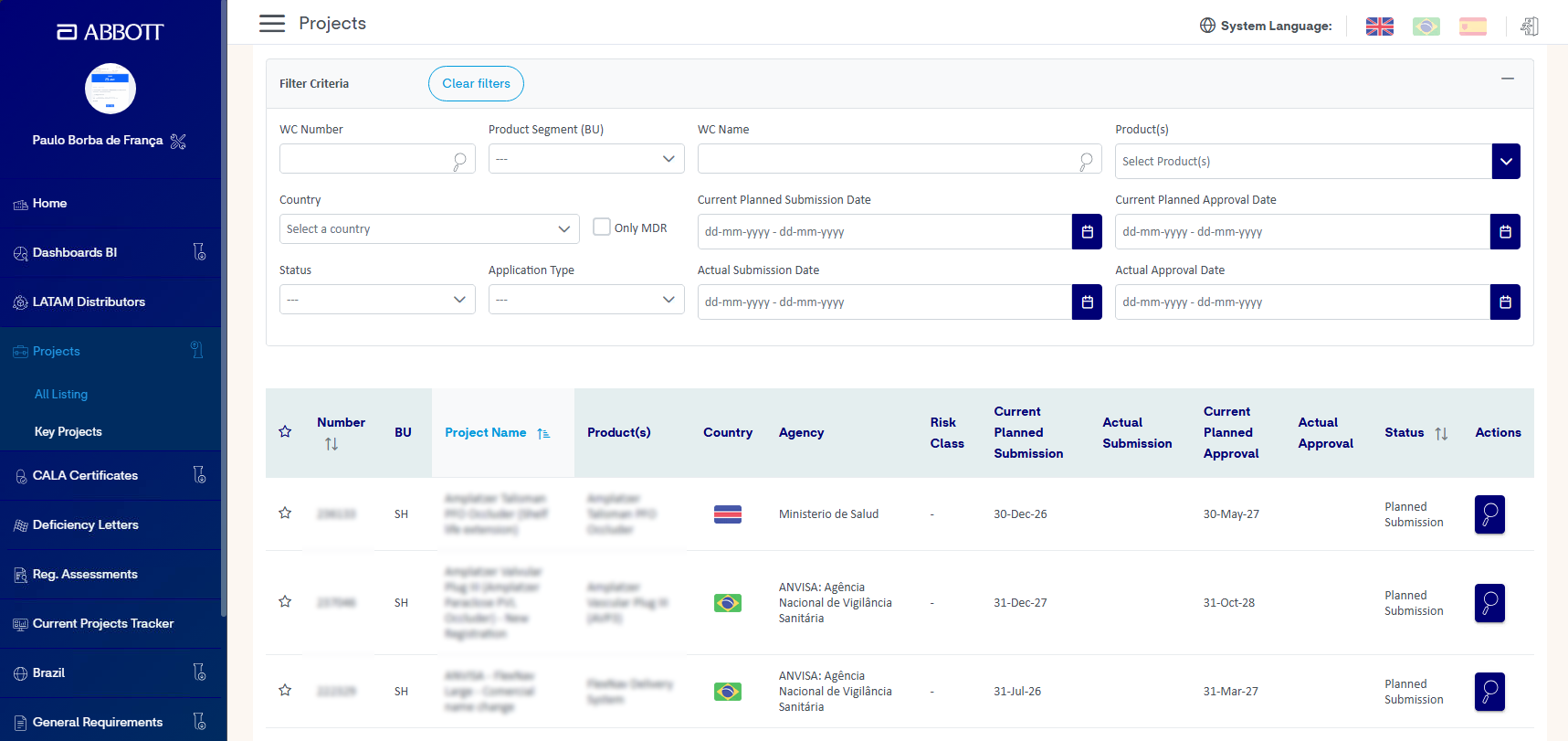Viewport: 1568px width, 741px height.
Task: Enable the Only MDR checkbox
Action: tap(602, 227)
